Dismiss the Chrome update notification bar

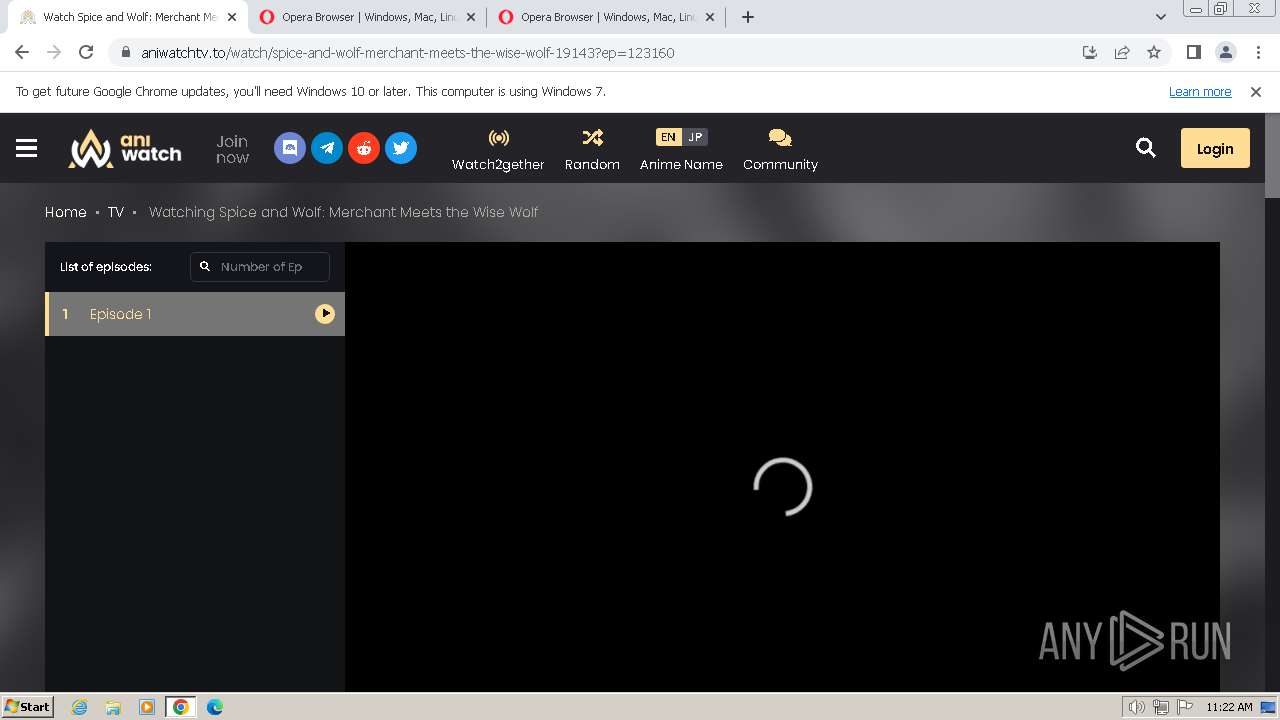(1256, 91)
